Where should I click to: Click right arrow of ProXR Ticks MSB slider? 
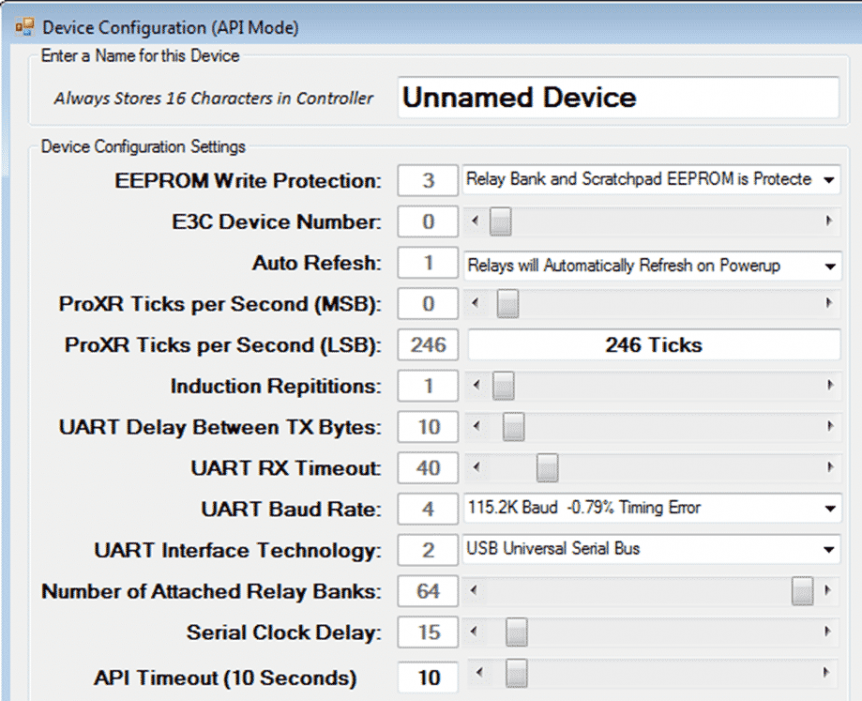(x=828, y=304)
